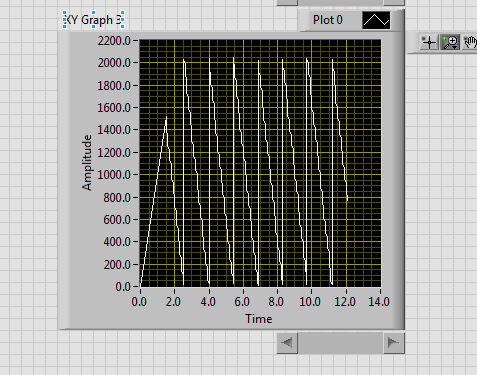Viewport: 477px width, 375px height.
Task: Click the Amplitude axis label
Action: point(87,163)
